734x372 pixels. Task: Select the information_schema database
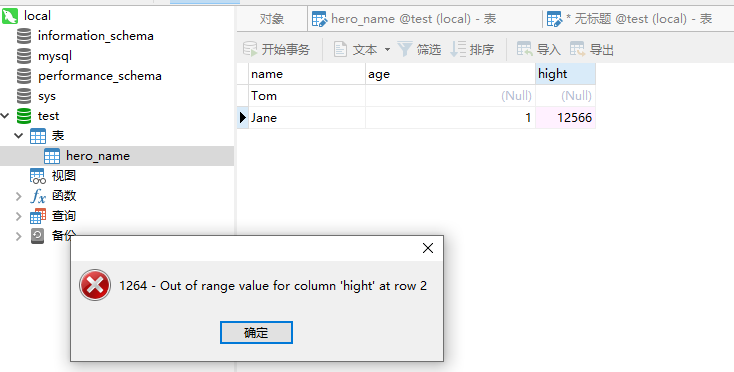(95, 36)
